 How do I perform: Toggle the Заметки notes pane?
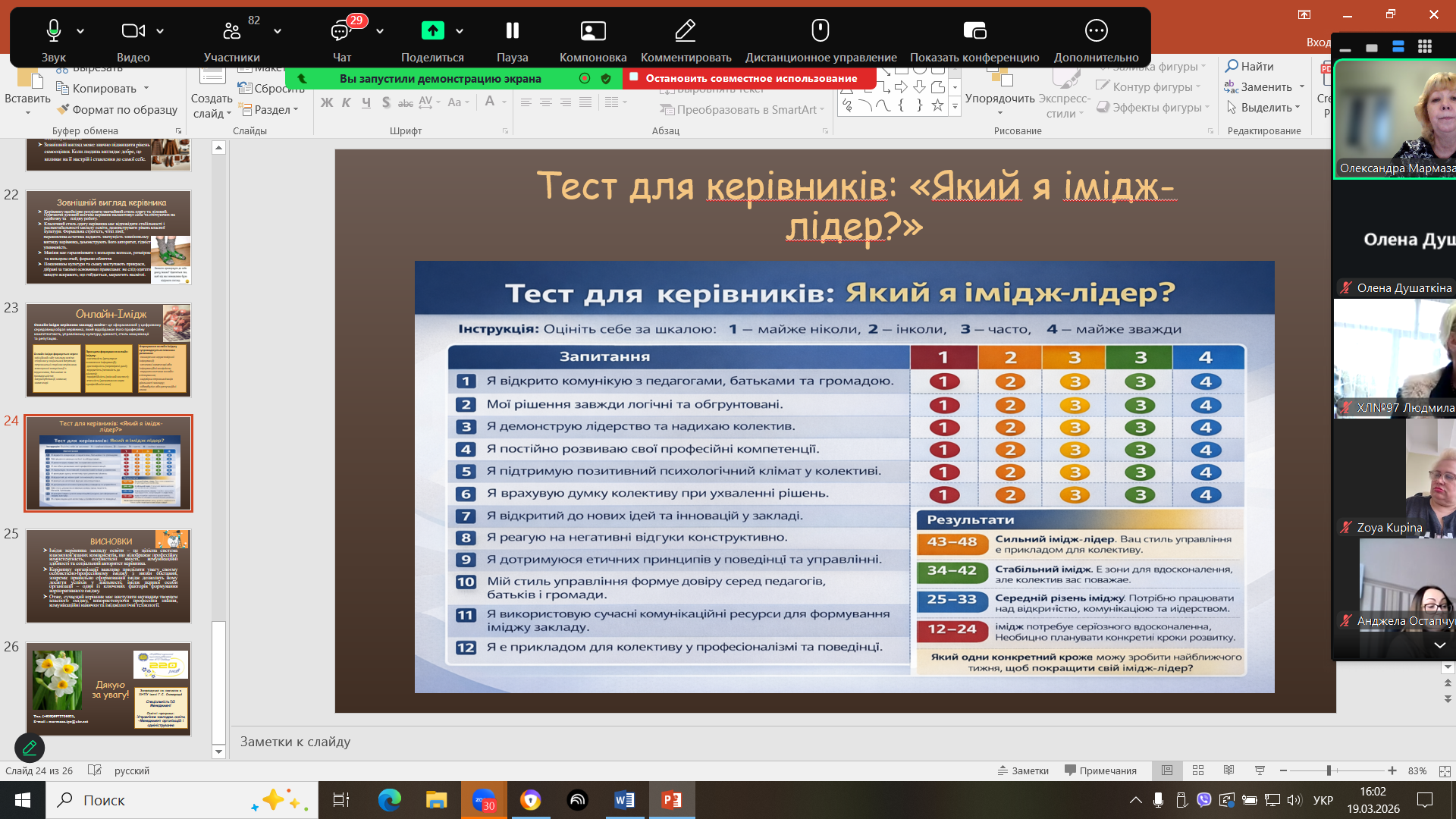[x=1023, y=770]
